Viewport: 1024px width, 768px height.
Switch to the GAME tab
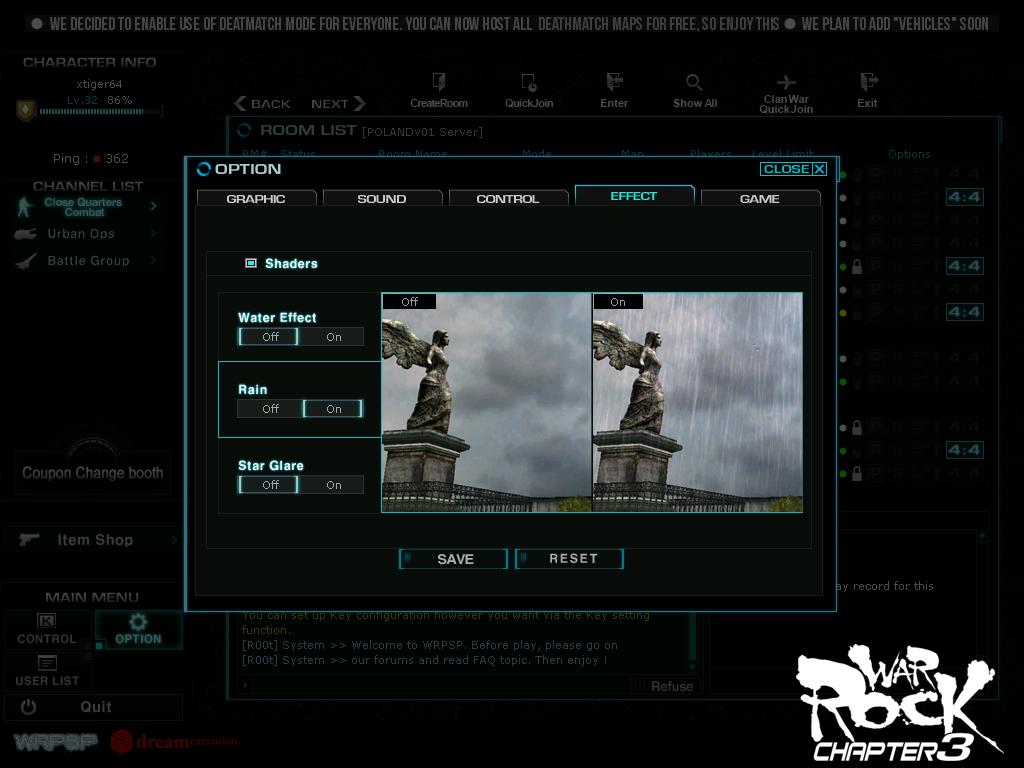click(x=760, y=199)
